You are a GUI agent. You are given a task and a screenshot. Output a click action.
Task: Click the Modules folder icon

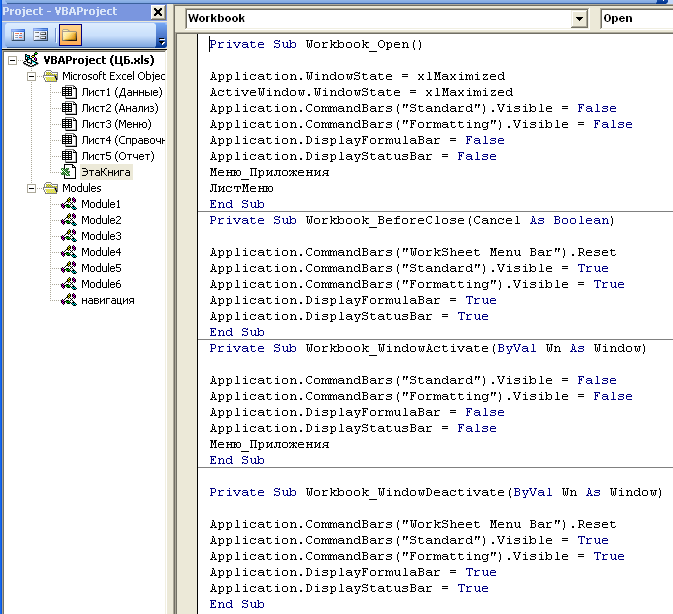click(51, 188)
